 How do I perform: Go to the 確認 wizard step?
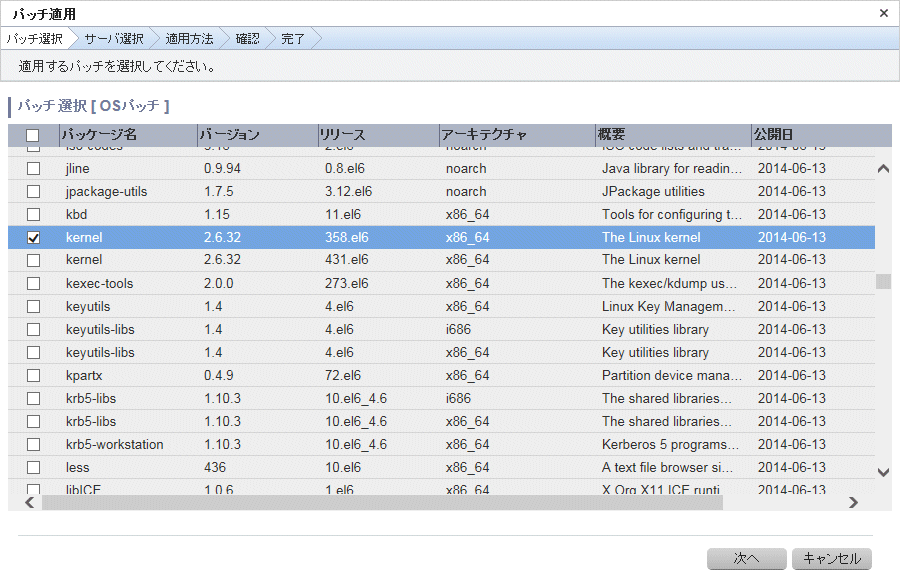coord(247,39)
